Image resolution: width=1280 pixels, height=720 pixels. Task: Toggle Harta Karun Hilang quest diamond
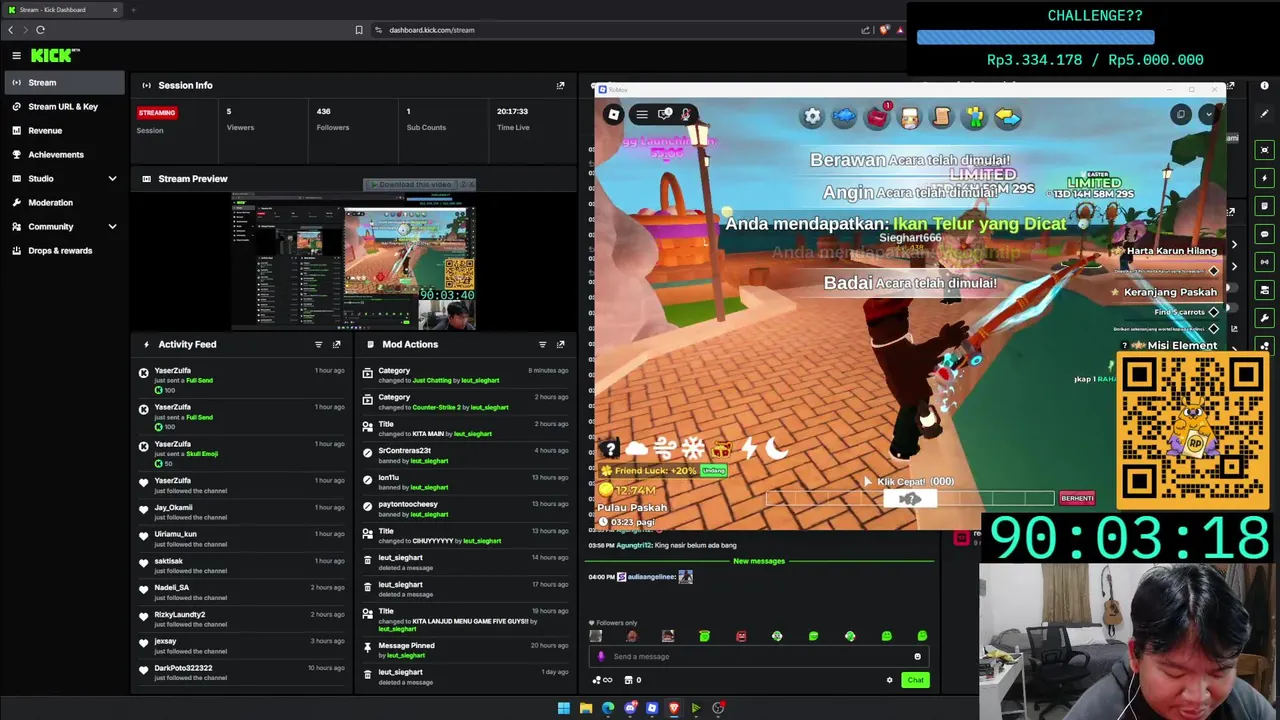(x=1214, y=270)
